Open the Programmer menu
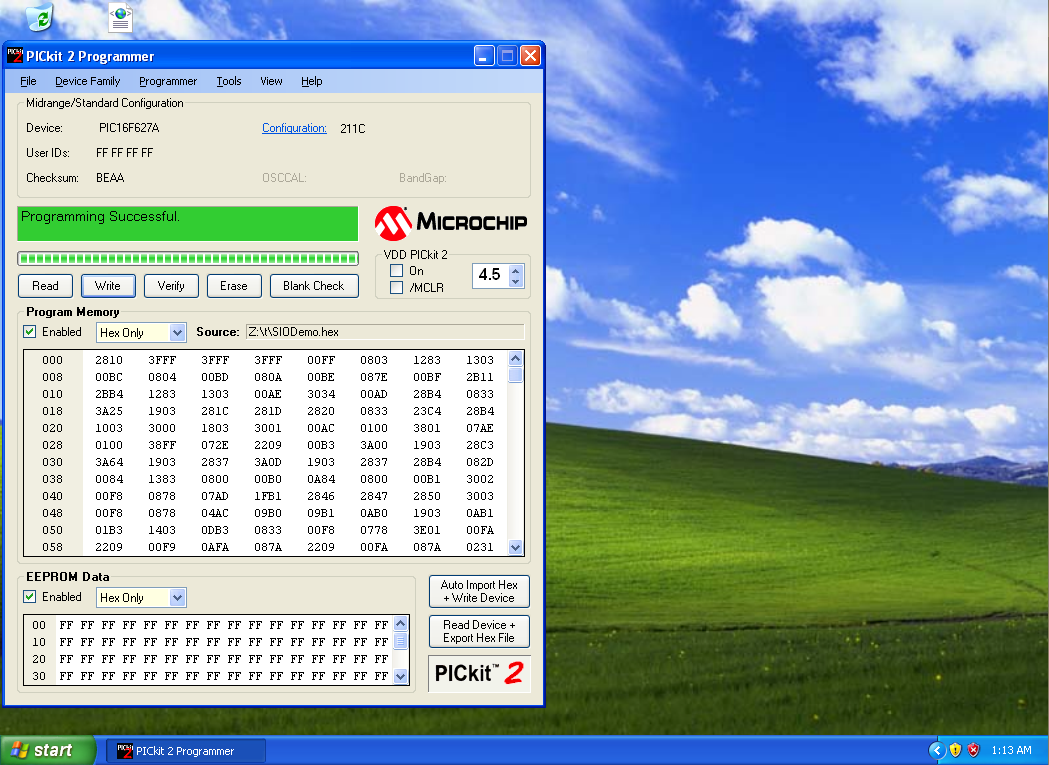Image resolution: width=1049 pixels, height=765 pixels. [x=167, y=81]
